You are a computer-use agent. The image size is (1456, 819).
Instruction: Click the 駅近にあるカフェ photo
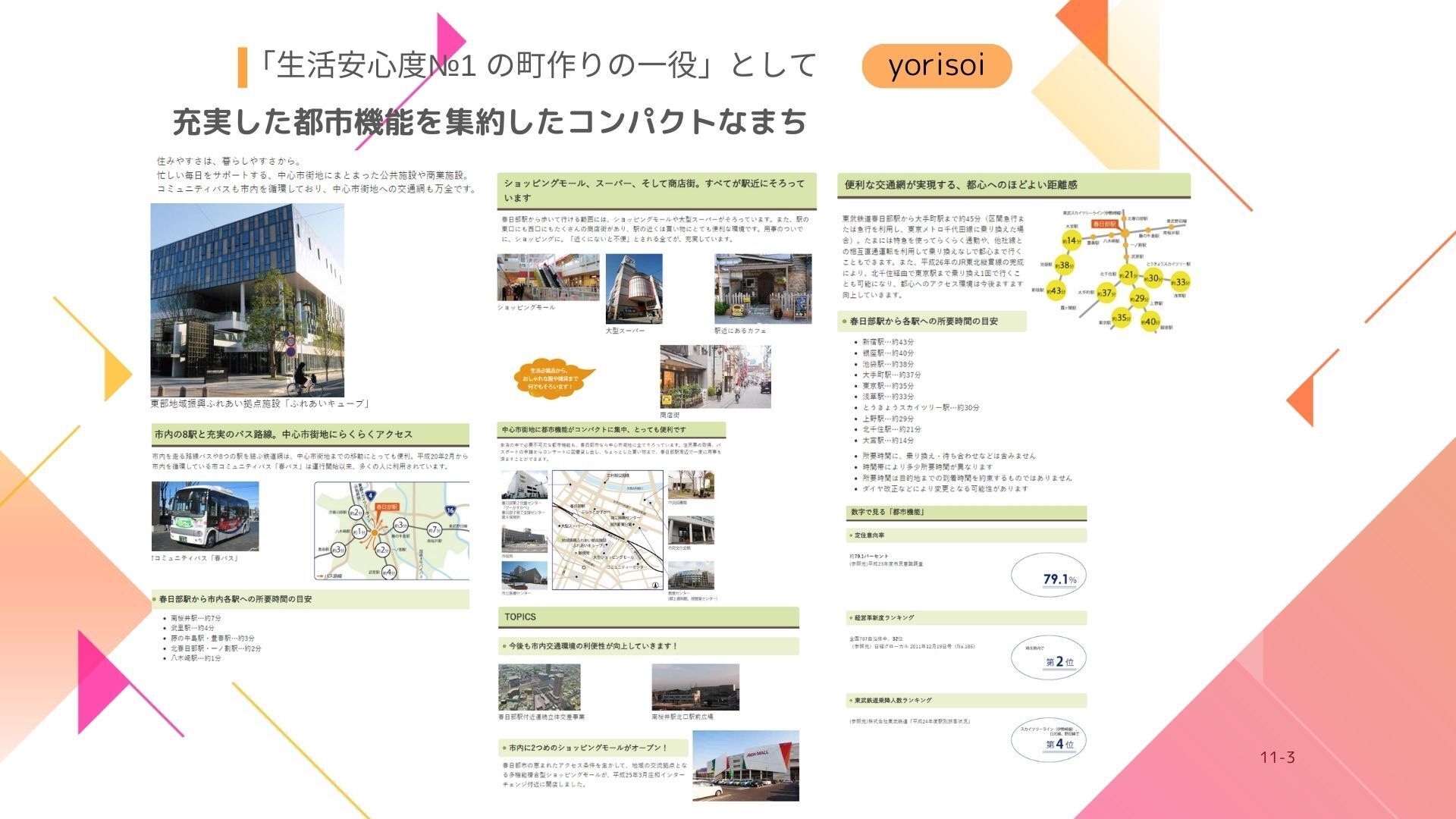click(762, 288)
